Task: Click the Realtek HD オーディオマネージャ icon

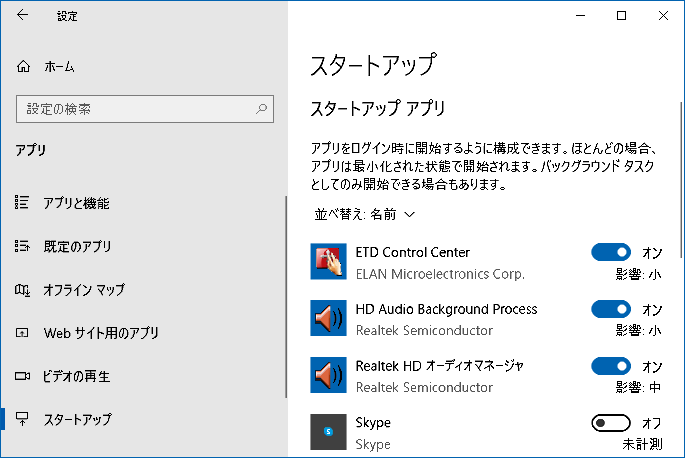Action: (327, 375)
